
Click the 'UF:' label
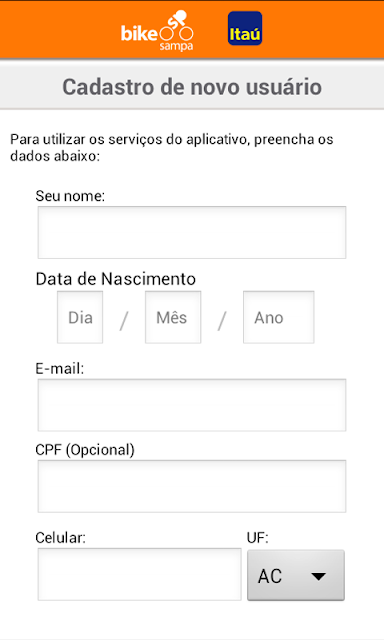point(257,538)
